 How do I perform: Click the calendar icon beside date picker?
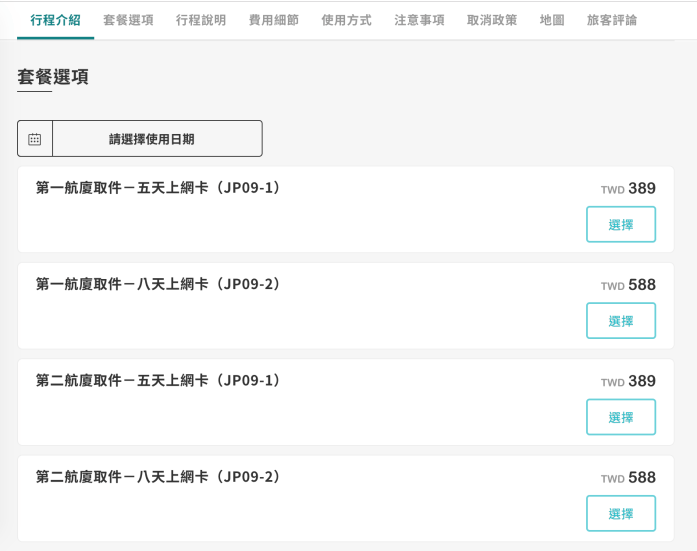35,139
